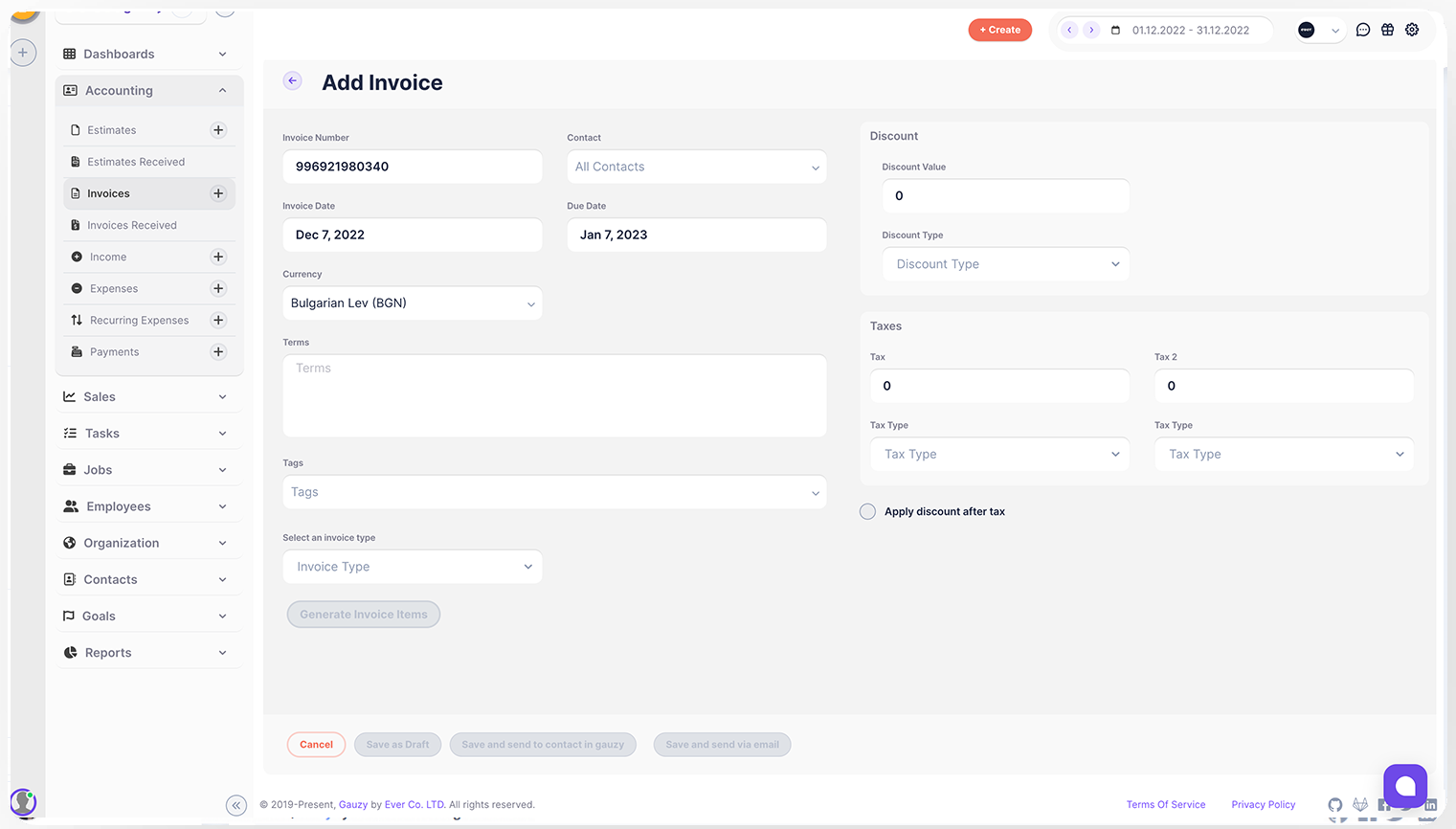
Task: Click the Cancel button
Action: pyautogui.click(x=316, y=744)
